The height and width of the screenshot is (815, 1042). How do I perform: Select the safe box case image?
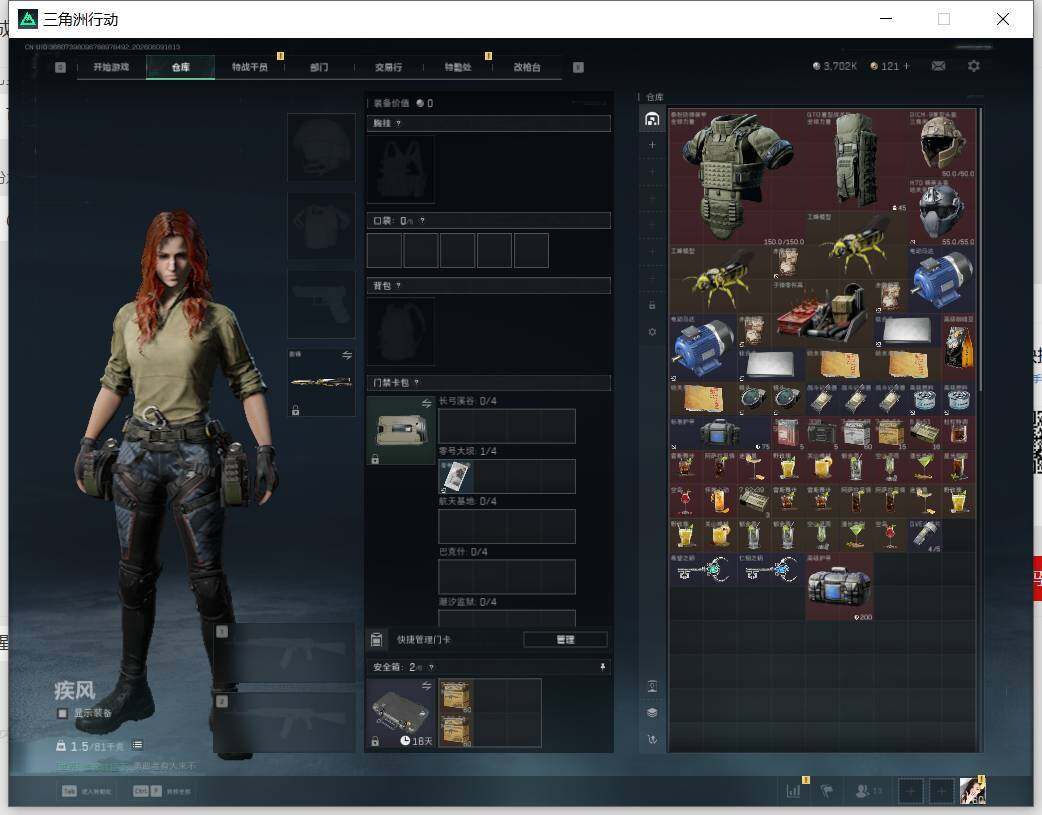coord(401,713)
